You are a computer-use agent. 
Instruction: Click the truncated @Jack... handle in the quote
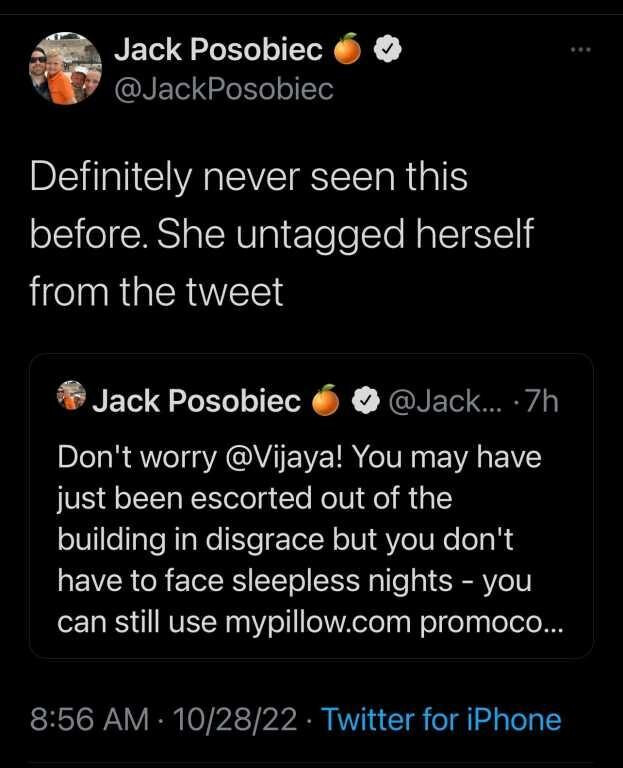pos(445,402)
